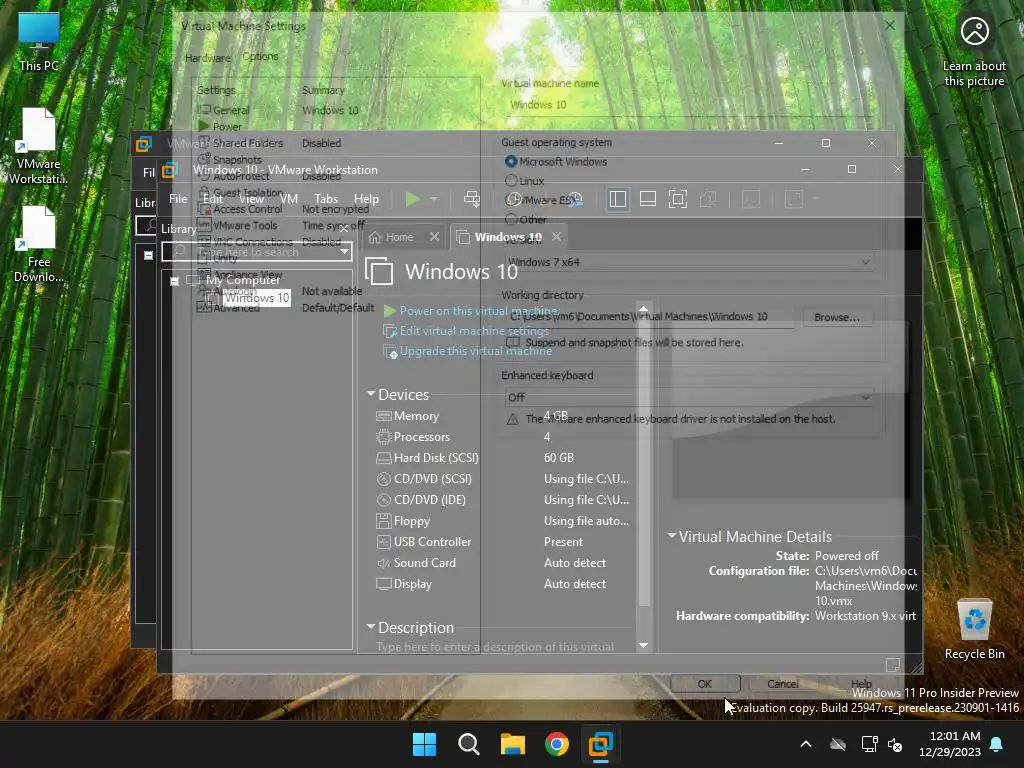Select Microsoft Windows guest OS radio
The height and width of the screenshot is (768, 1024).
click(x=511, y=161)
